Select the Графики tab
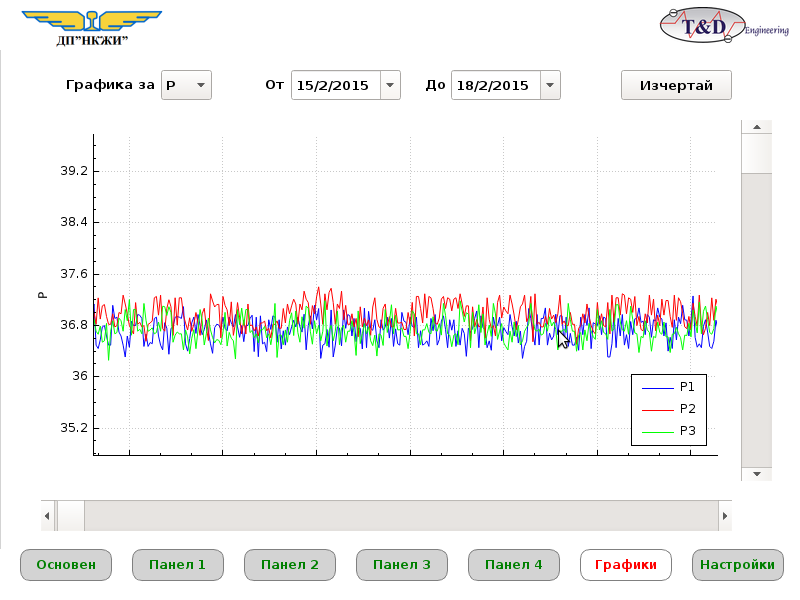 [x=625, y=565]
